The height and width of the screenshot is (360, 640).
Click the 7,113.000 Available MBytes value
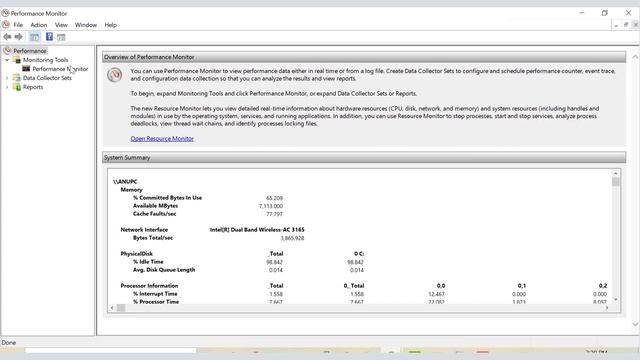tap(271, 206)
